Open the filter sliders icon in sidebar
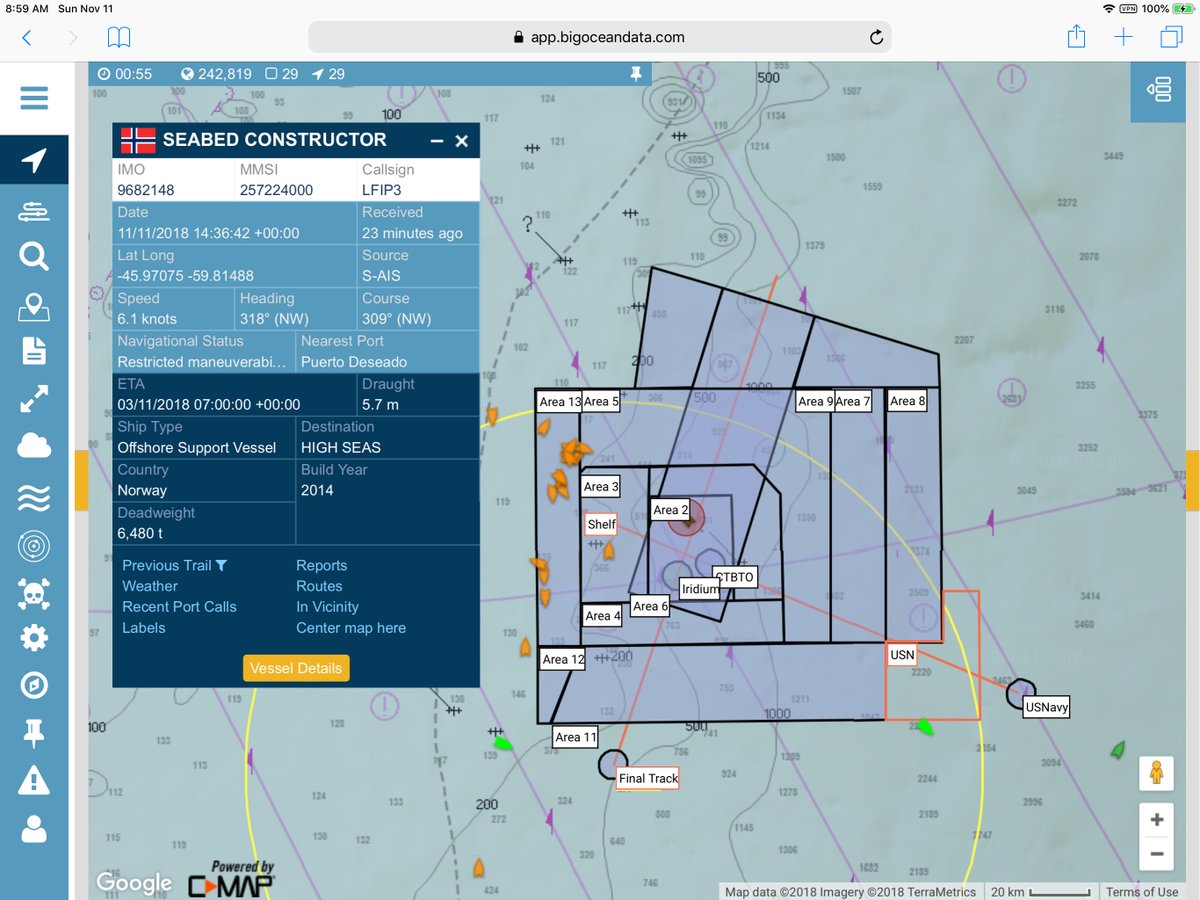Image resolution: width=1200 pixels, height=900 pixels. (34, 211)
